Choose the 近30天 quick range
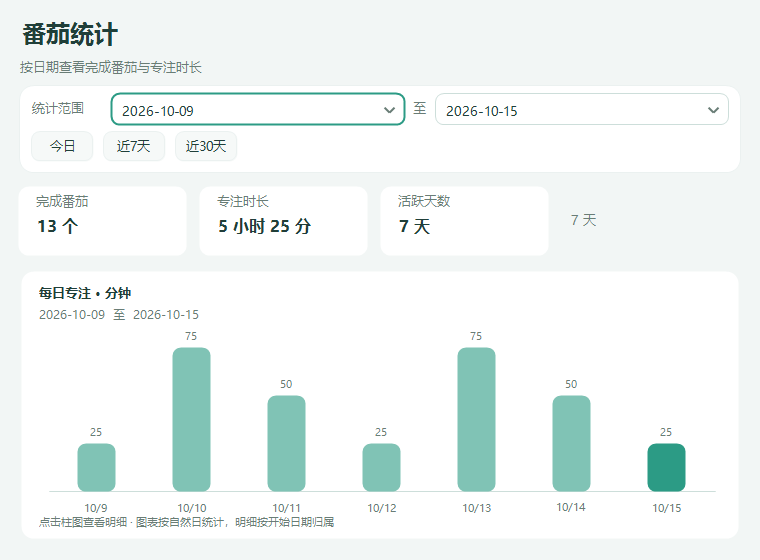The width and height of the screenshot is (760, 560). (206, 146)
